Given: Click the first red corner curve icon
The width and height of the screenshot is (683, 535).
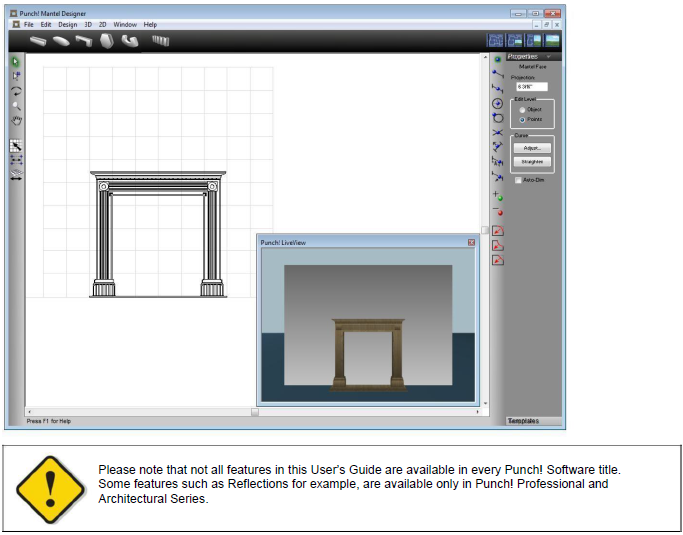Looking at the screenshot, I should pos(497,230).
